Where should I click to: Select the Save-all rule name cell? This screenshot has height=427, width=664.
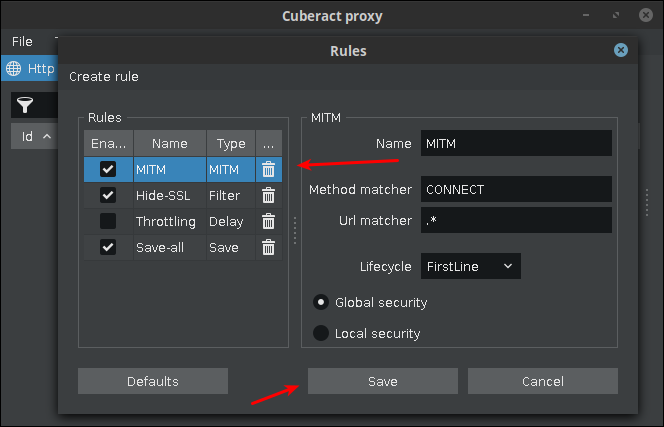170,247
